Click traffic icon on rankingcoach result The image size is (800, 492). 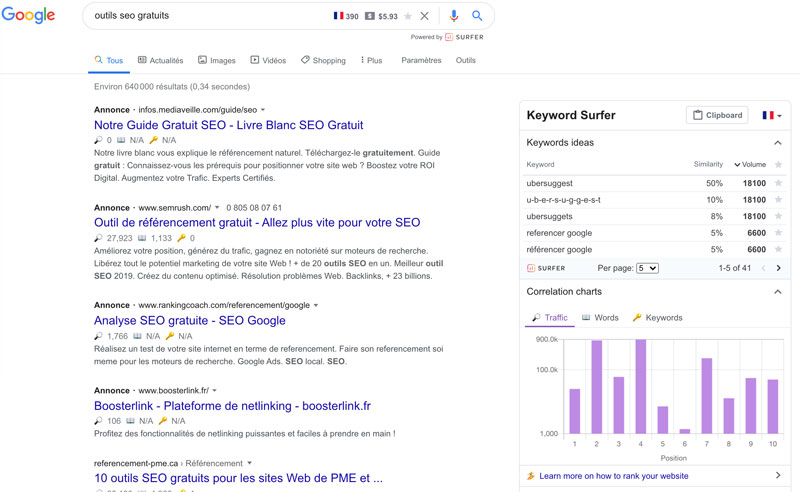point(98,336)
